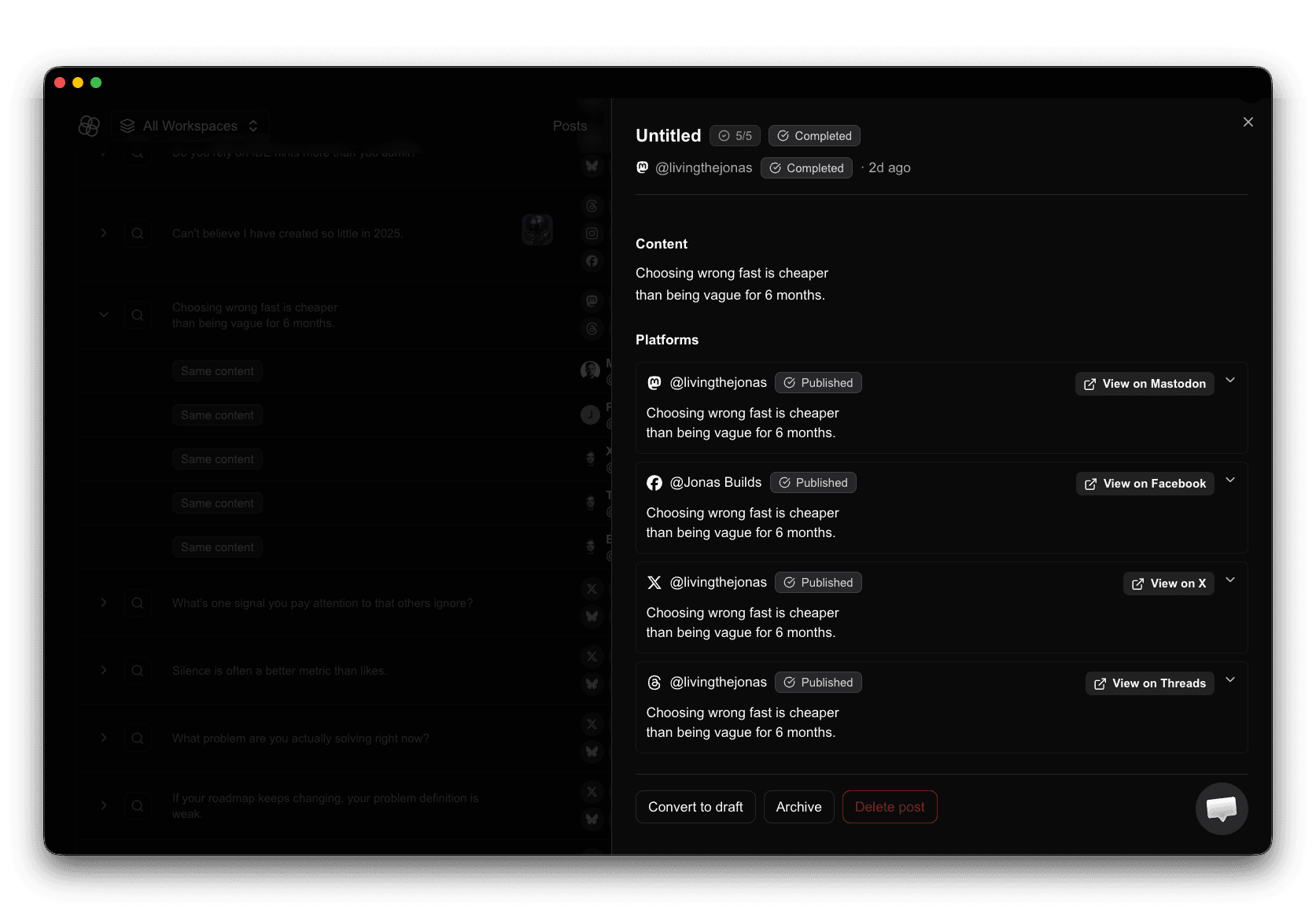
Task: Click preview icon of 'Can't believe' row
Action: 138,234
